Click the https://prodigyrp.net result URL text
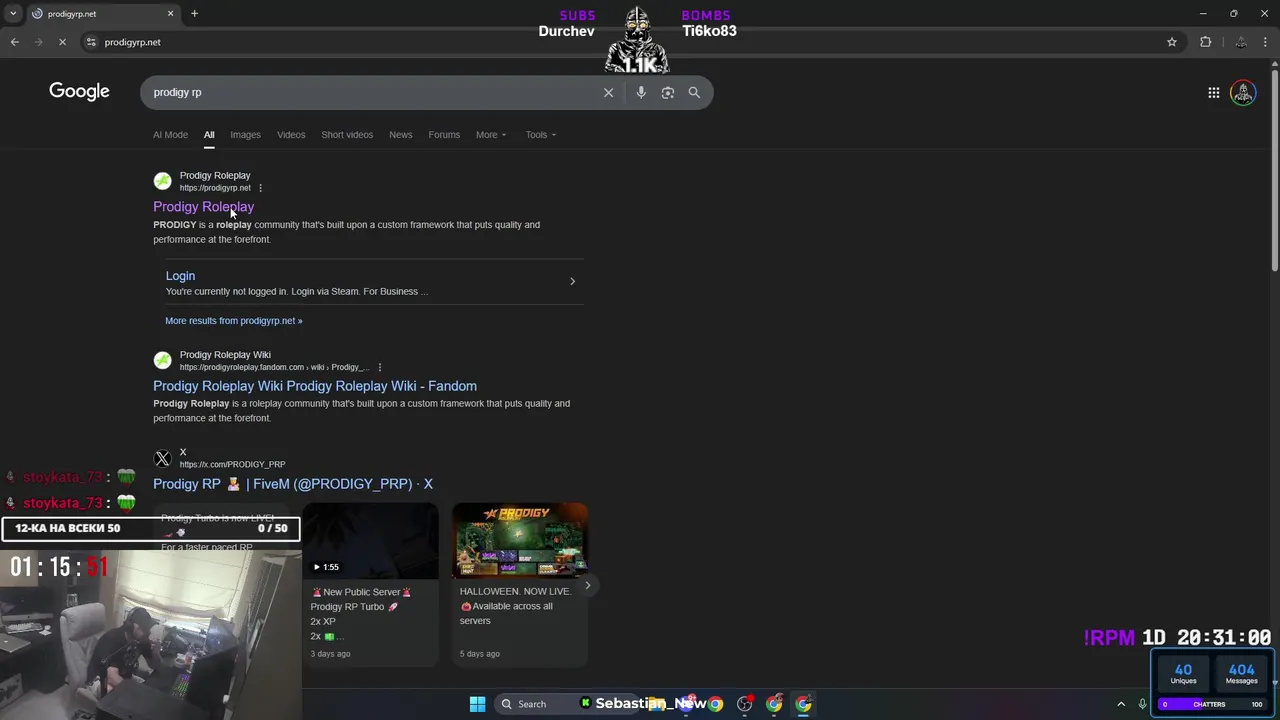 click(x=215, y=188)
